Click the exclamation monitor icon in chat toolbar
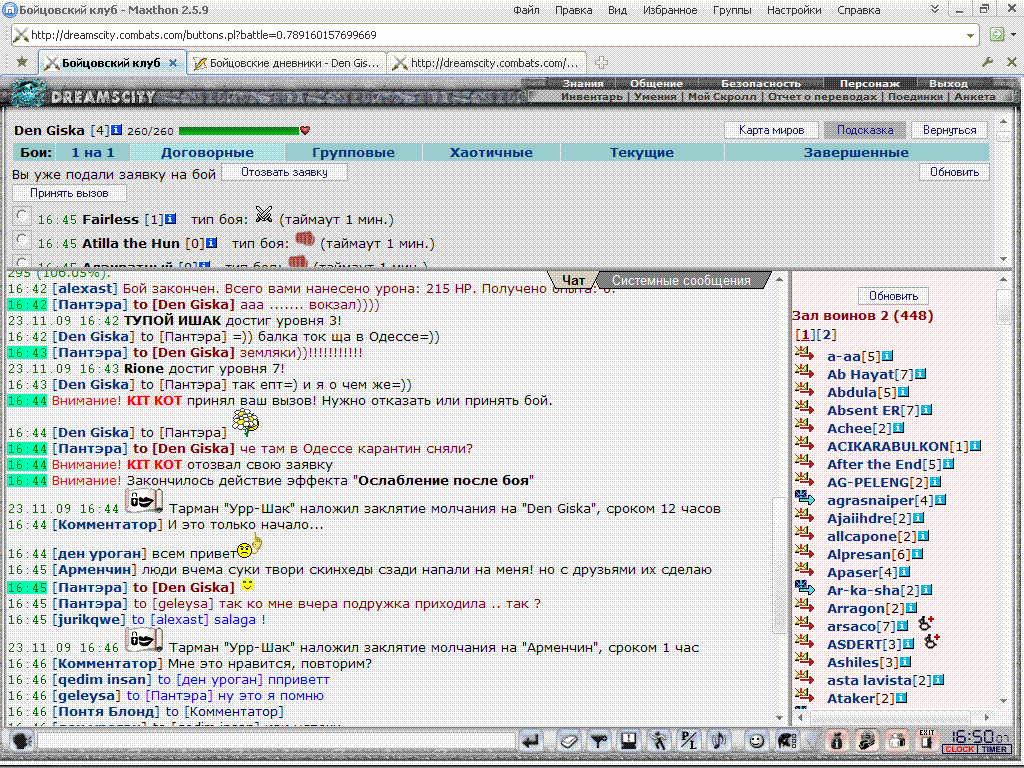Viewport: 1024px width, 768px height. click(x=628, y=741)
